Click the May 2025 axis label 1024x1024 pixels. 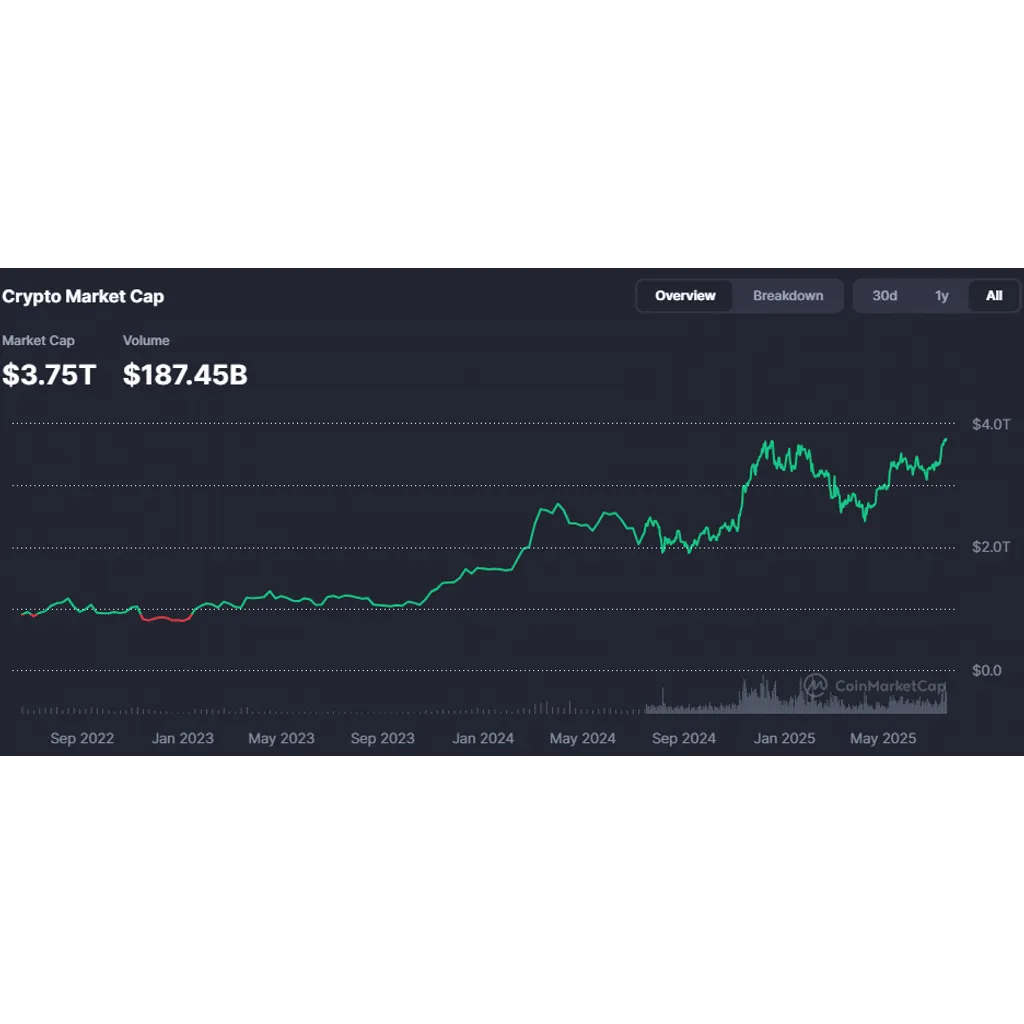(x=882, y=738)
